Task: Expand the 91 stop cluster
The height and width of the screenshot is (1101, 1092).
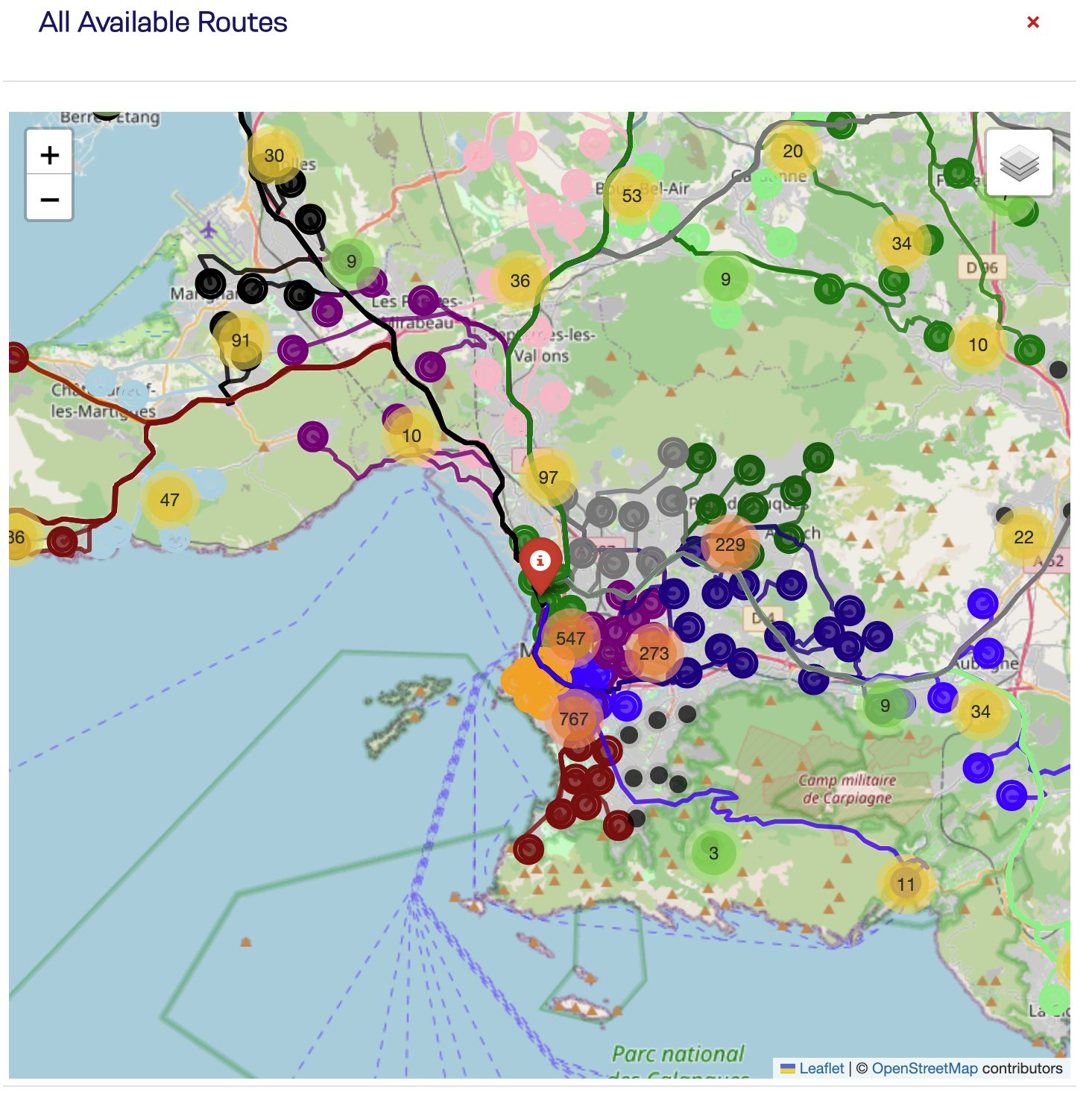Action: coord(240,340)
